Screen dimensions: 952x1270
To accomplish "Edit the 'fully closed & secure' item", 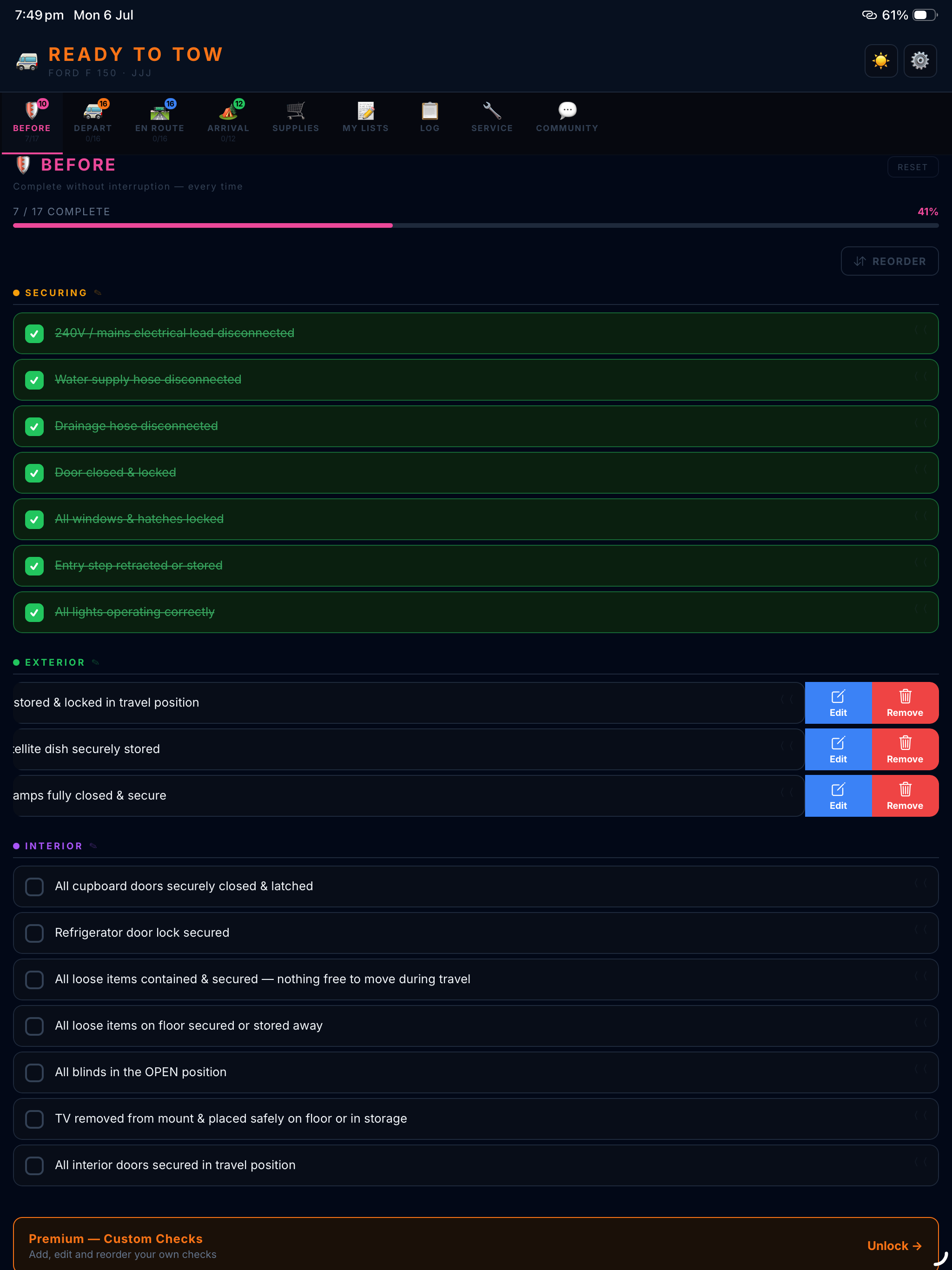I will pyautogui.click(x=838, y=796).
